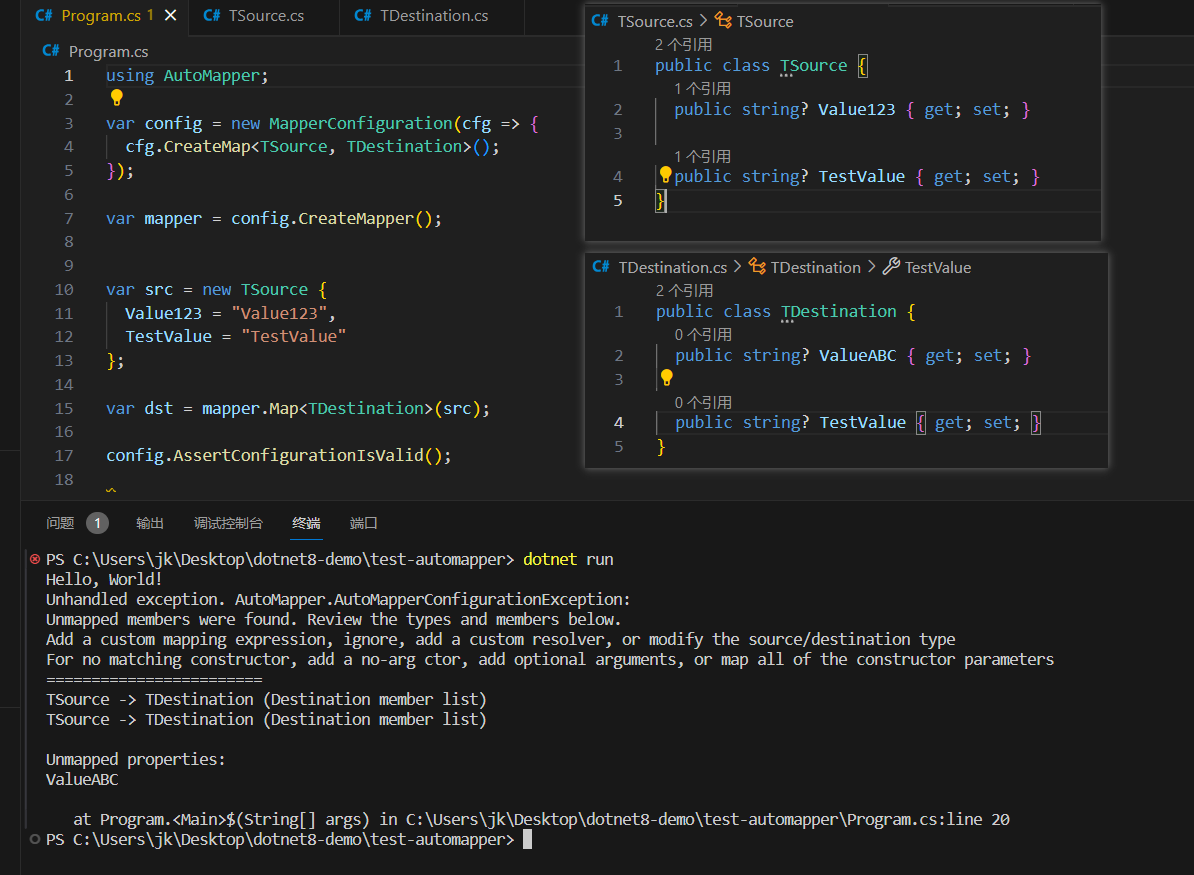The width and height of the screenshot is (1194, 875).
Task: Click 'Value123' property in TSource.cs
Action: click(857, 110)
